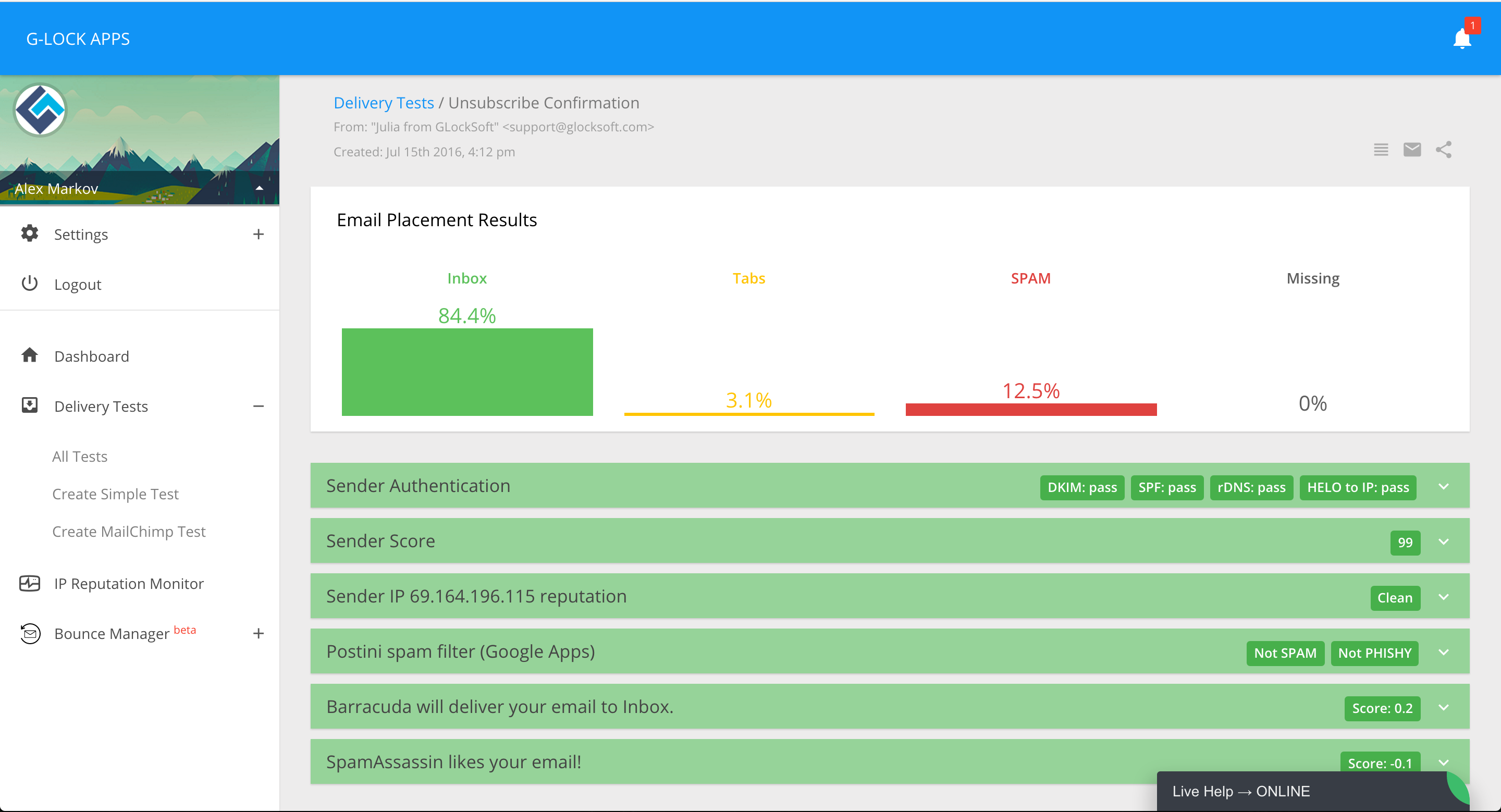Click the envelope email icon
1501x812 pixels.
[1412, 150]
